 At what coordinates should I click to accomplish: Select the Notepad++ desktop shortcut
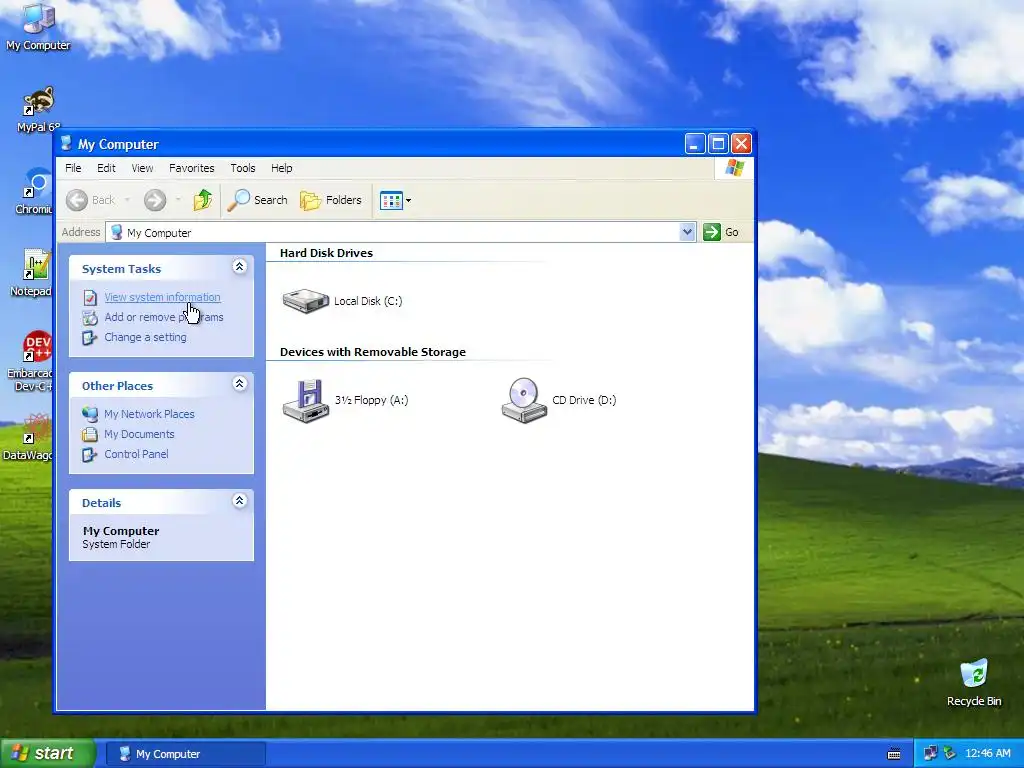point(33,273)
